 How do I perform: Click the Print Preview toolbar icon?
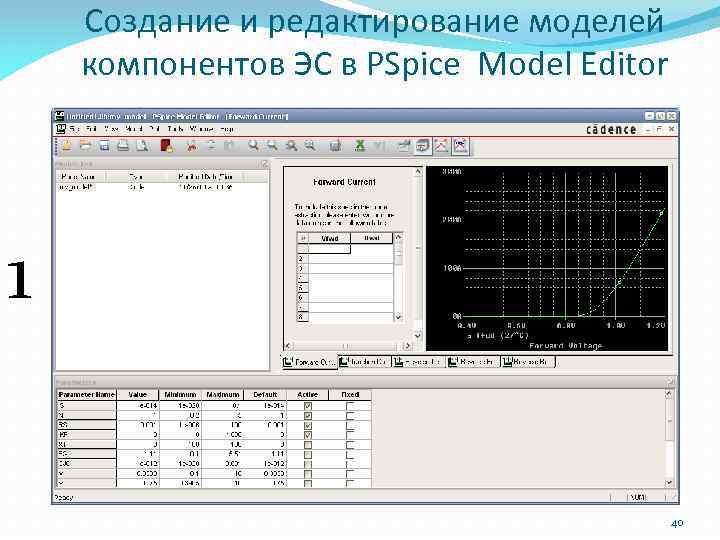[142, 146]
